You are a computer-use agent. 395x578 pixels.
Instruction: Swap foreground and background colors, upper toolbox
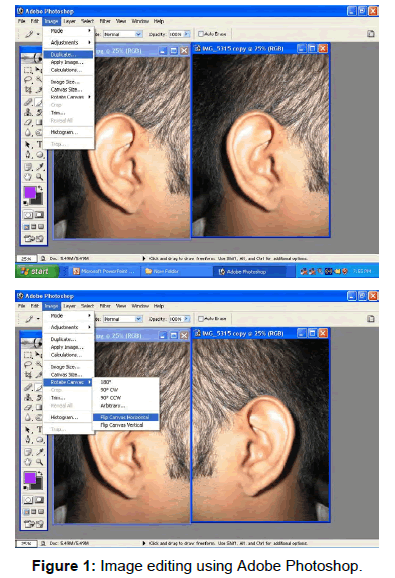click(x=40, y=188)
